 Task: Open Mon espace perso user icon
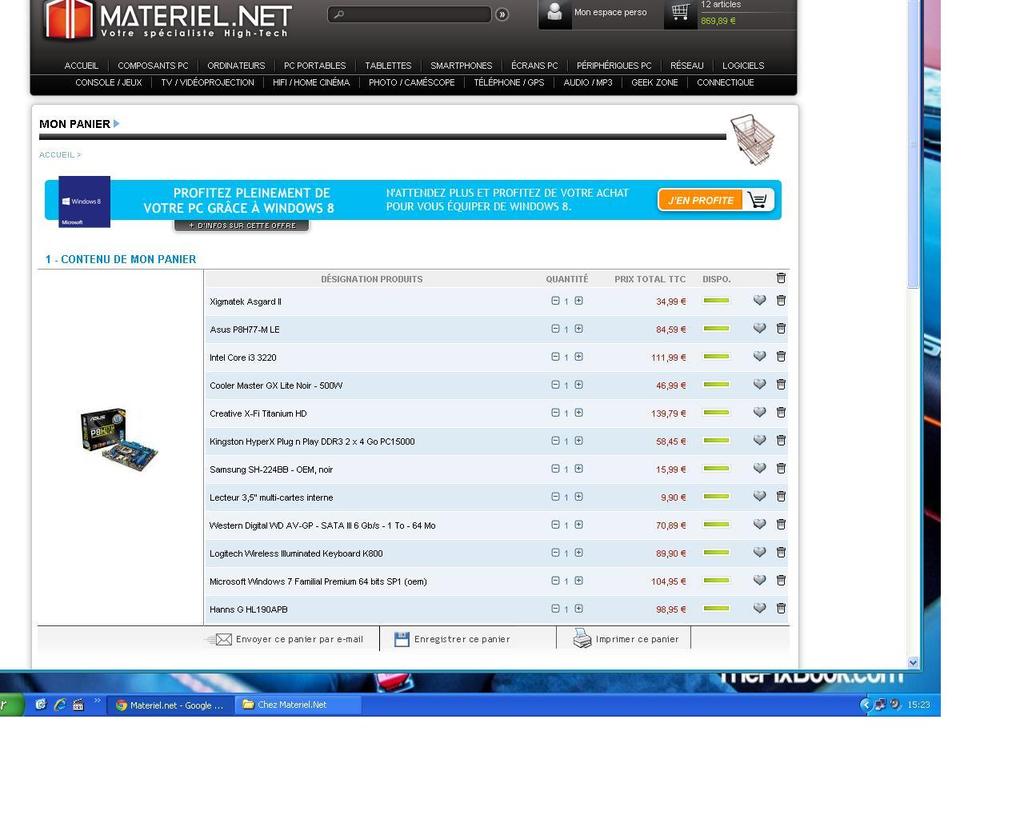pos(555,12)
